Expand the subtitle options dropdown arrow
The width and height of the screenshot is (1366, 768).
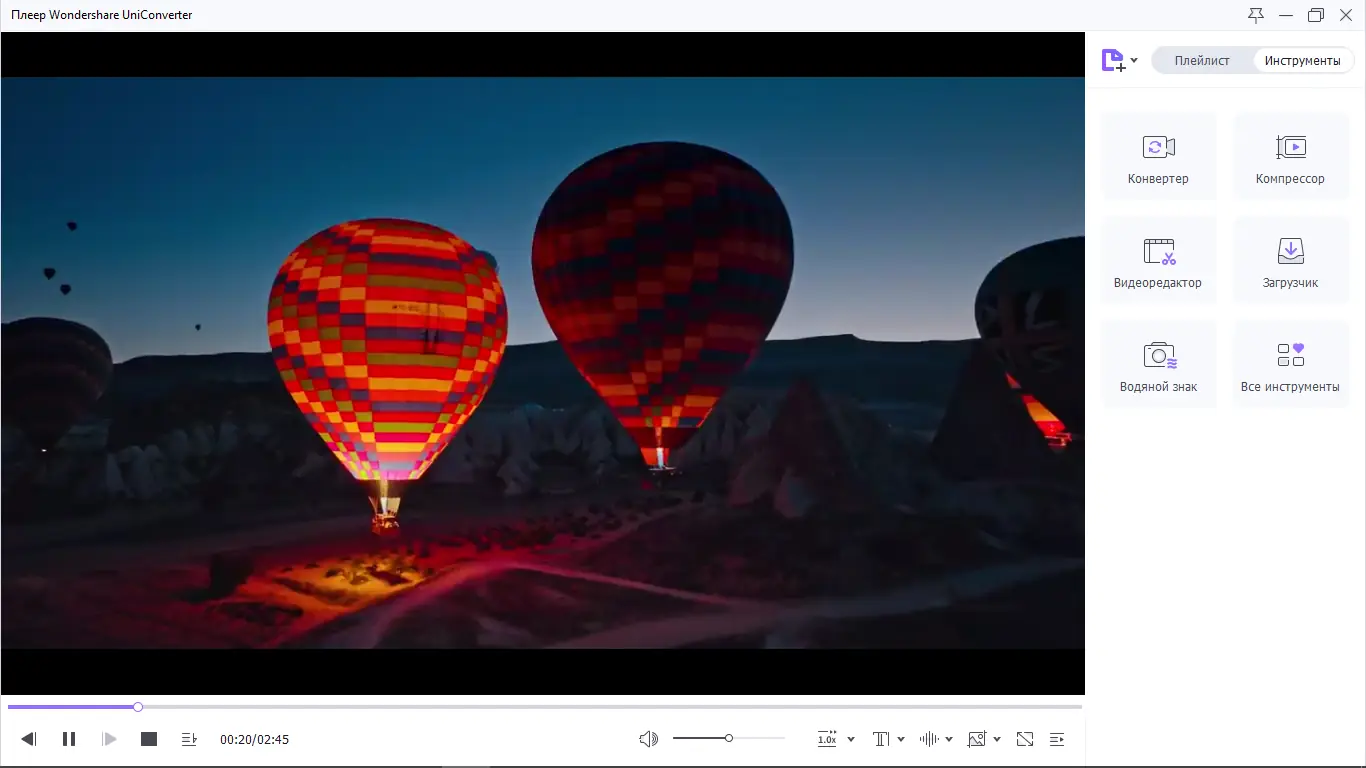[x=901, y=740]
